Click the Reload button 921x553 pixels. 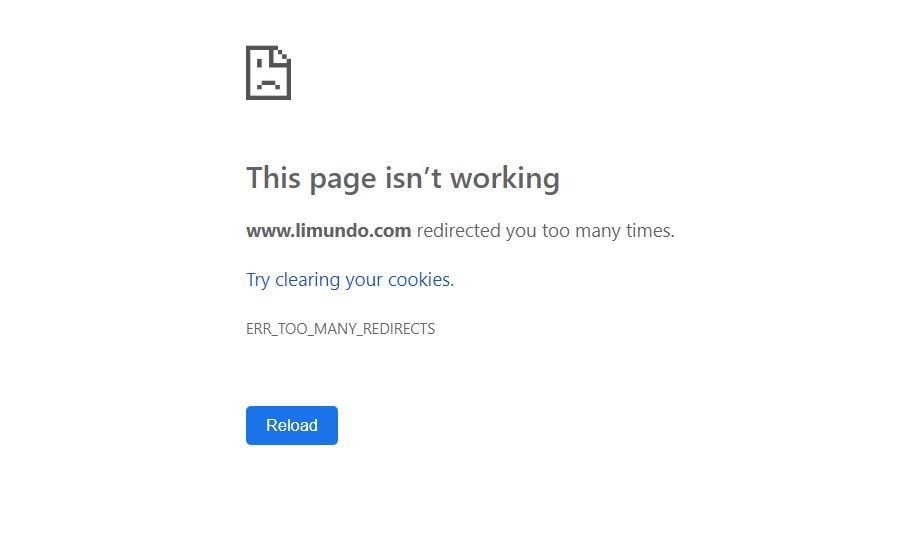click(292, 425)
